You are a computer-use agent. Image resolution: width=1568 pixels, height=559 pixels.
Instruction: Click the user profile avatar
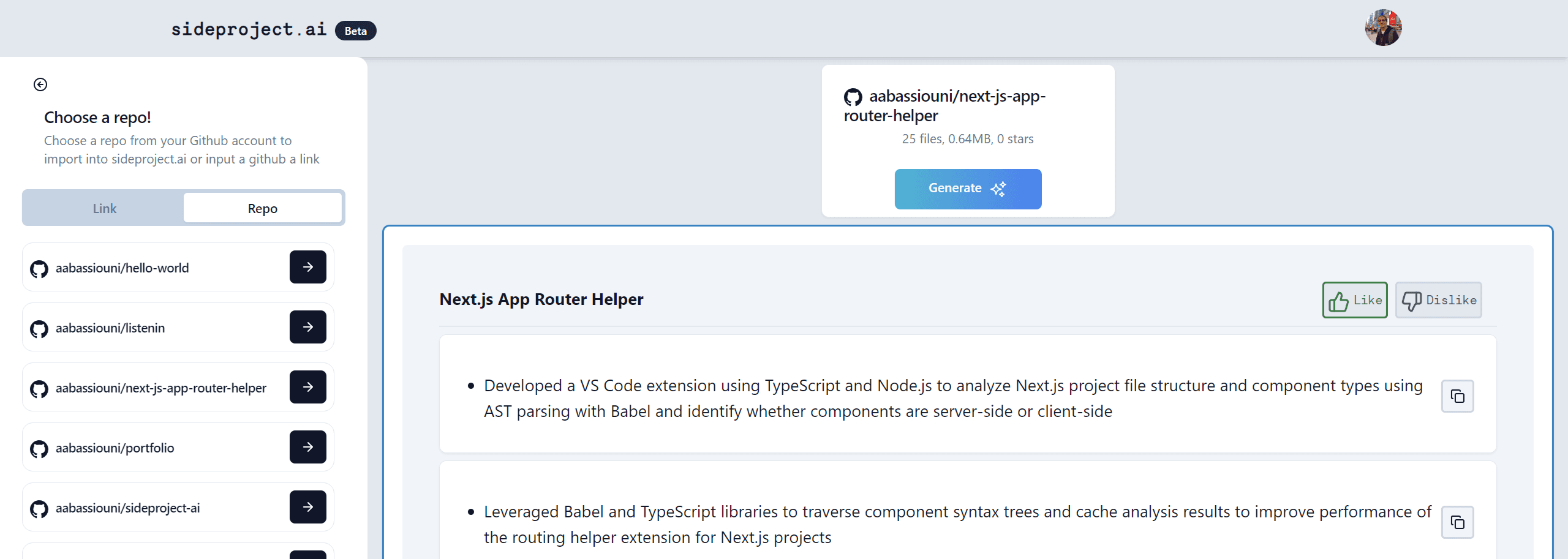pyautogui.click(x=1383, y=28)
